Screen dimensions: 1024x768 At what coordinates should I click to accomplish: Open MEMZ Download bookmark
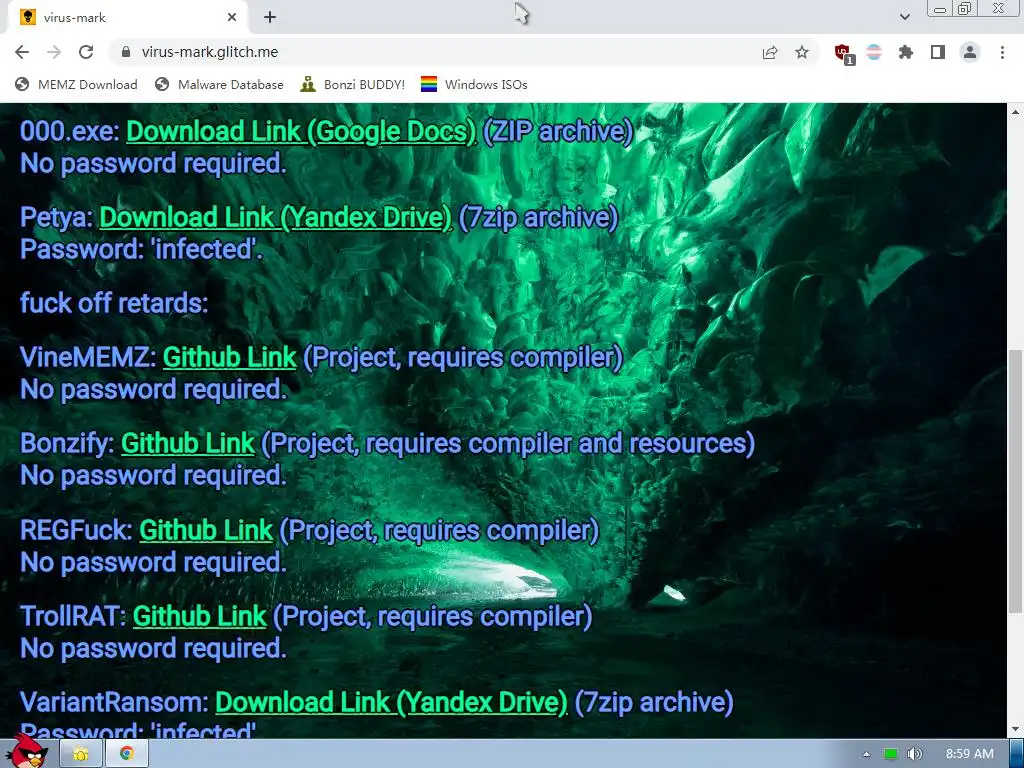click(76, 84)
